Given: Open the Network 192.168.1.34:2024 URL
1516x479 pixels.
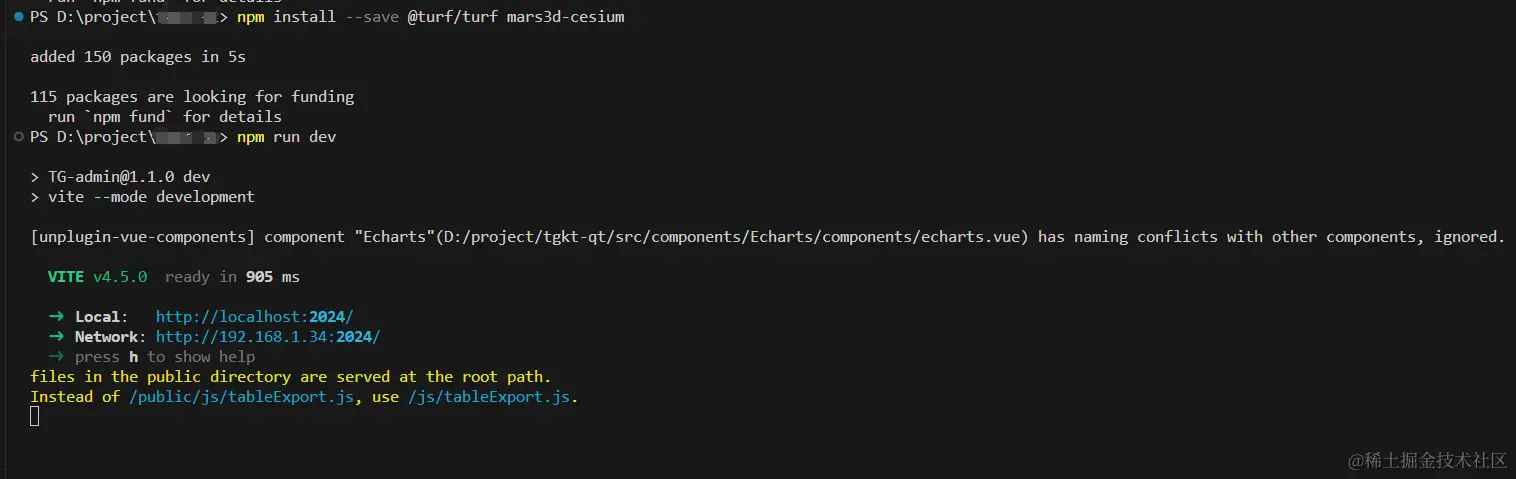Looking at the screenshot, I should pos(267,337).
